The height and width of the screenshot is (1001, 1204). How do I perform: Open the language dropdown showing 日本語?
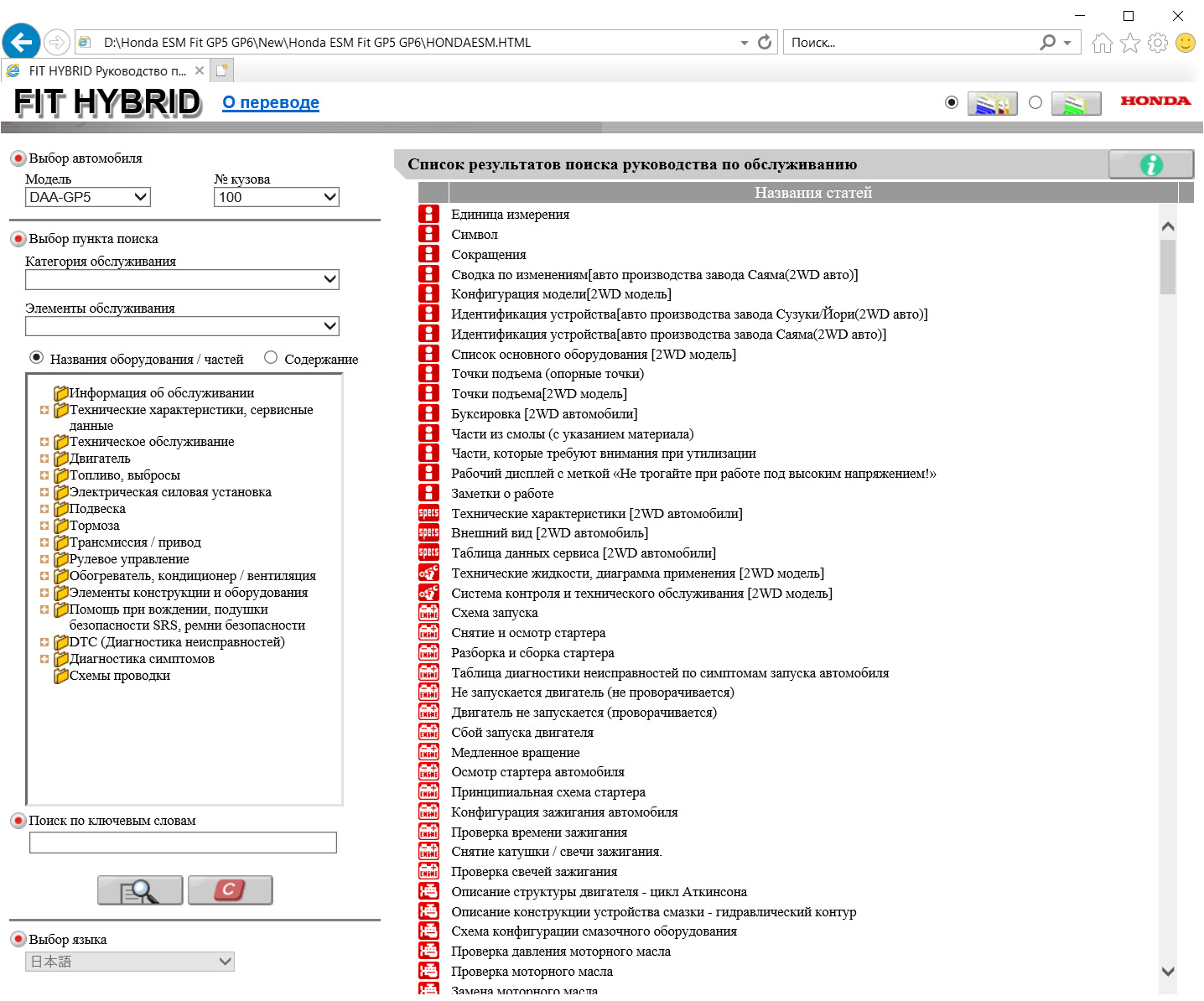coord(130,962)
